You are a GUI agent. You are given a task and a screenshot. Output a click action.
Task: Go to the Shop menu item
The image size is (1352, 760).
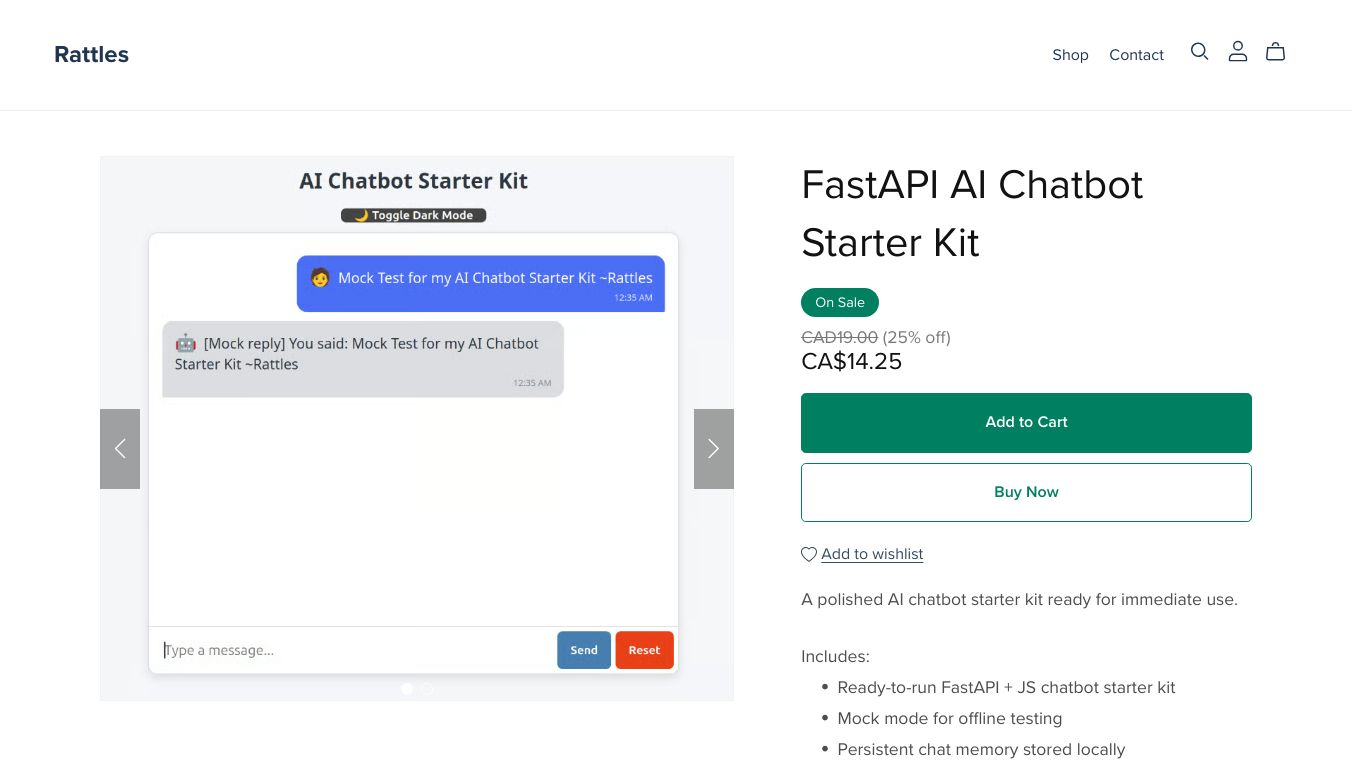(1070, 55)
